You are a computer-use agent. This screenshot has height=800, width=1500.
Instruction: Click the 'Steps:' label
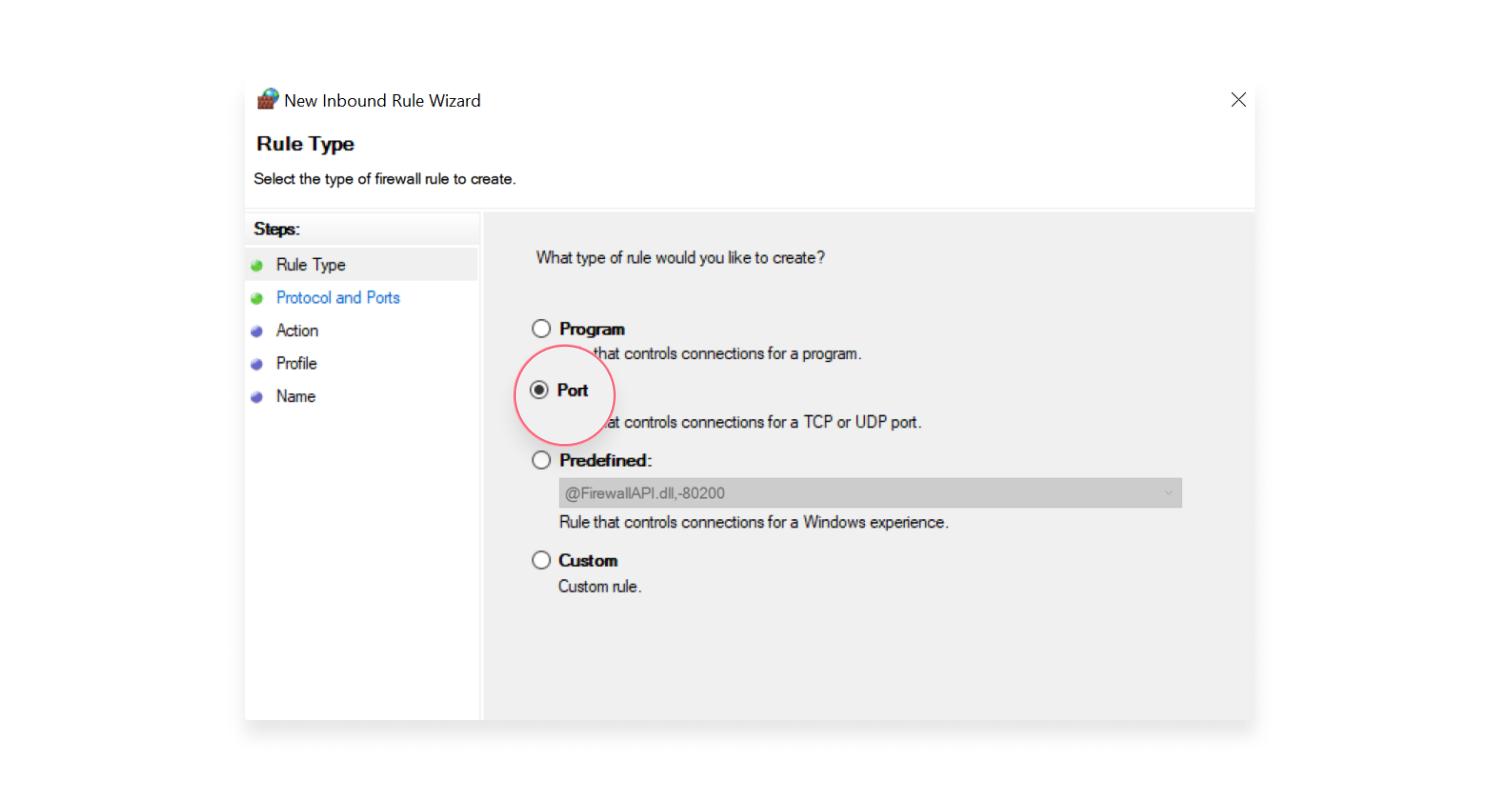pos(277,229)
